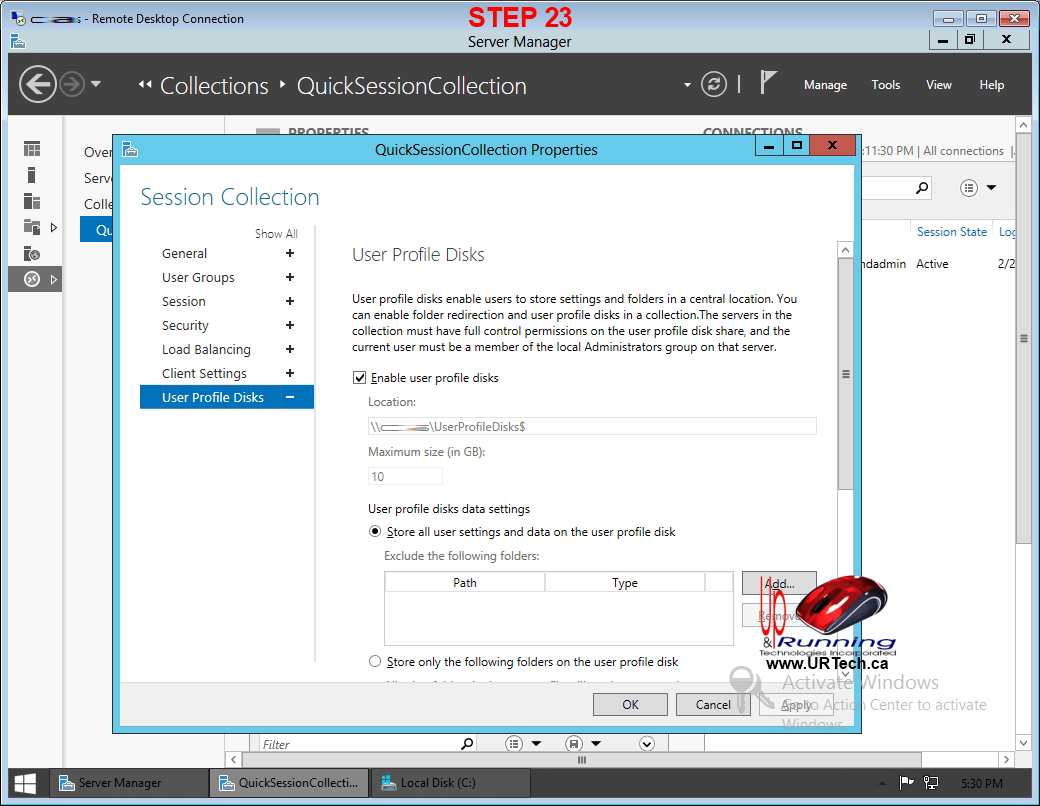Screen dimensions: 1040x806
Task: Select the Local Server sidebar icon
Action: [32, 175]
